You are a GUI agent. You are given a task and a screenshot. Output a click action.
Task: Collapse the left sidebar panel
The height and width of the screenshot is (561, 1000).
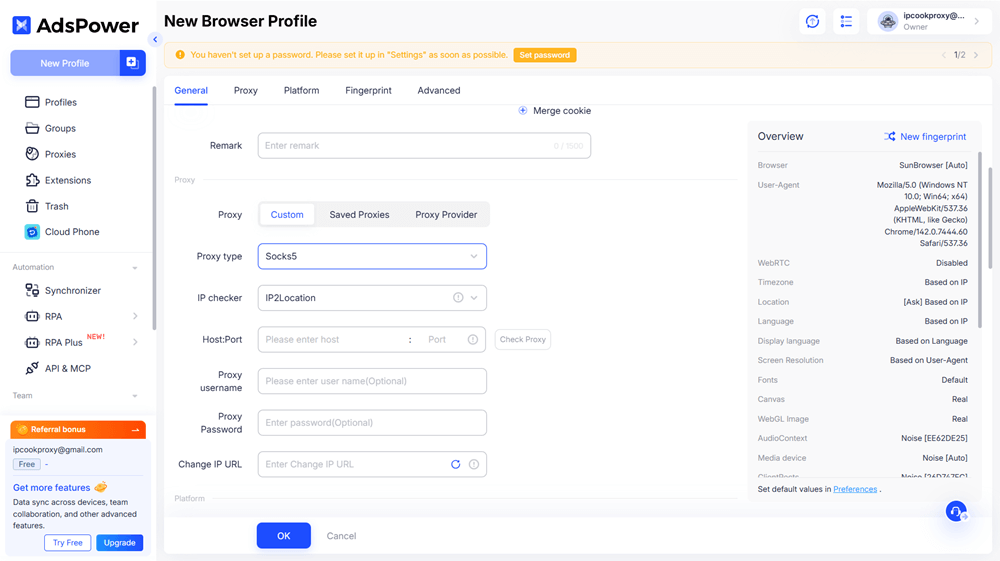coord(155,40)
